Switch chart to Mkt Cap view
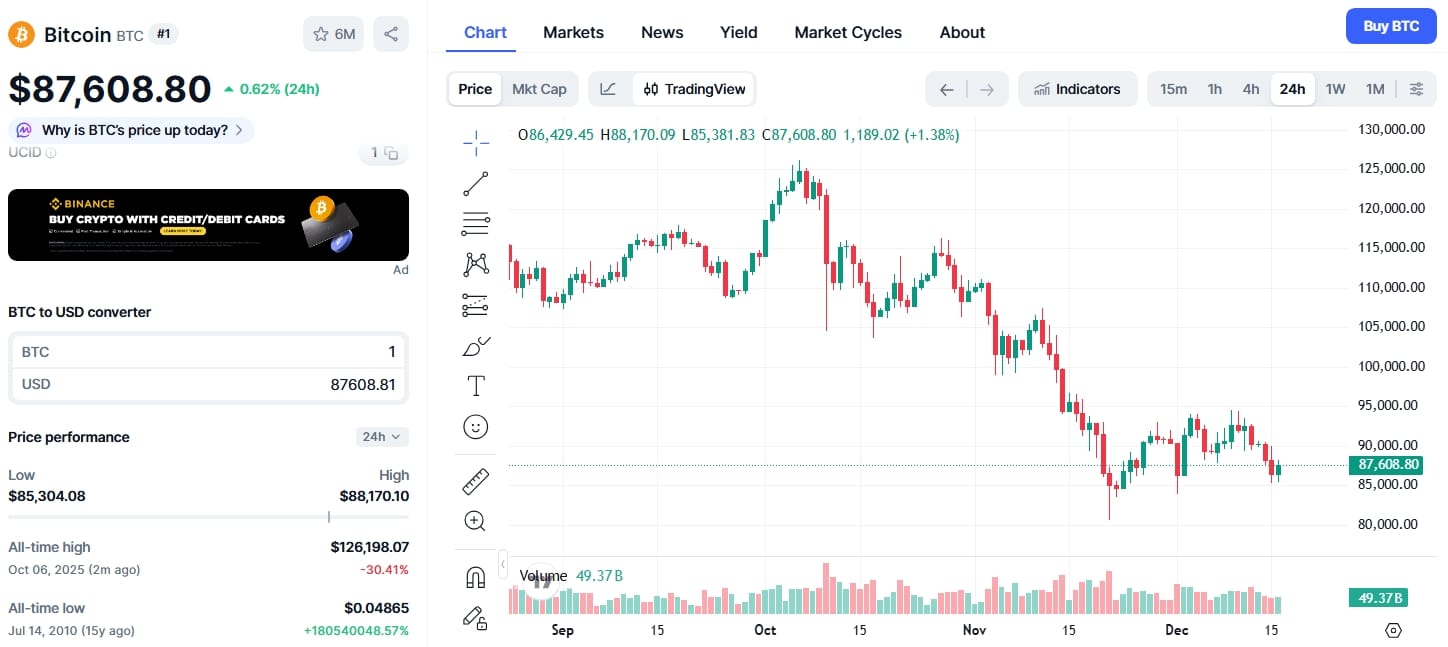The image size is (1448, 647). click(540, 88)
